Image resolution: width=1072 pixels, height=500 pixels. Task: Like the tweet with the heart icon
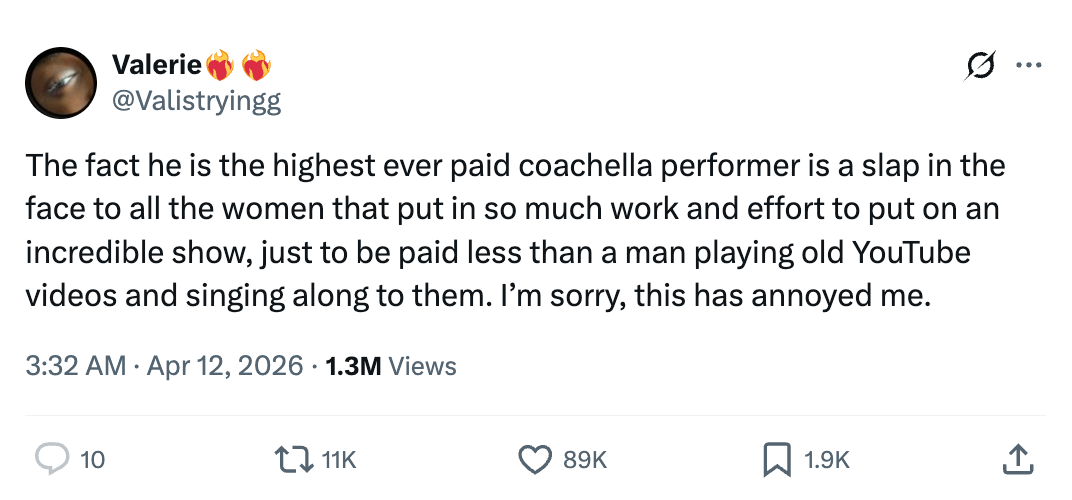(535, 459)
